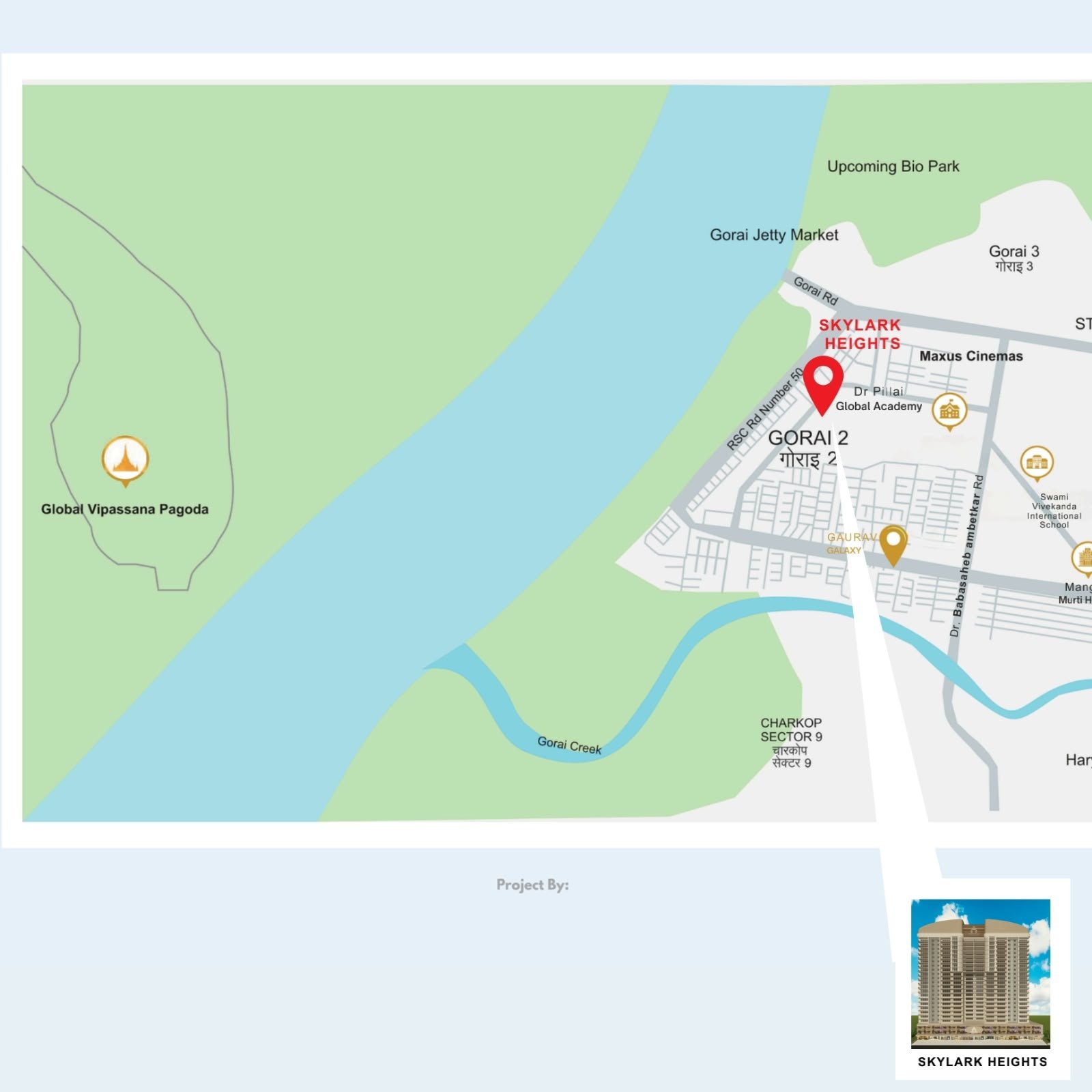
Task: Click the "RSC Rd Number 50" road label
Action: click(x=765, y=409)
